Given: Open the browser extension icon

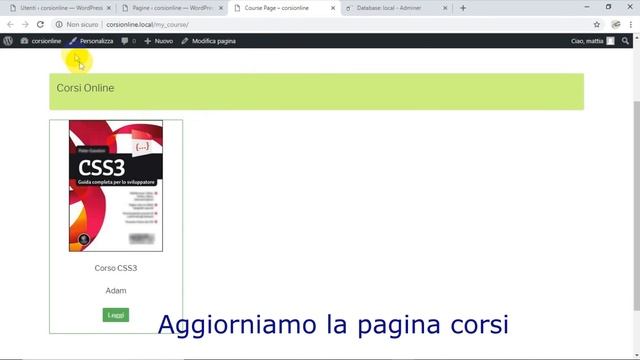Looking at the screenshot, I should pyautogui.click(x=616, y=24).
